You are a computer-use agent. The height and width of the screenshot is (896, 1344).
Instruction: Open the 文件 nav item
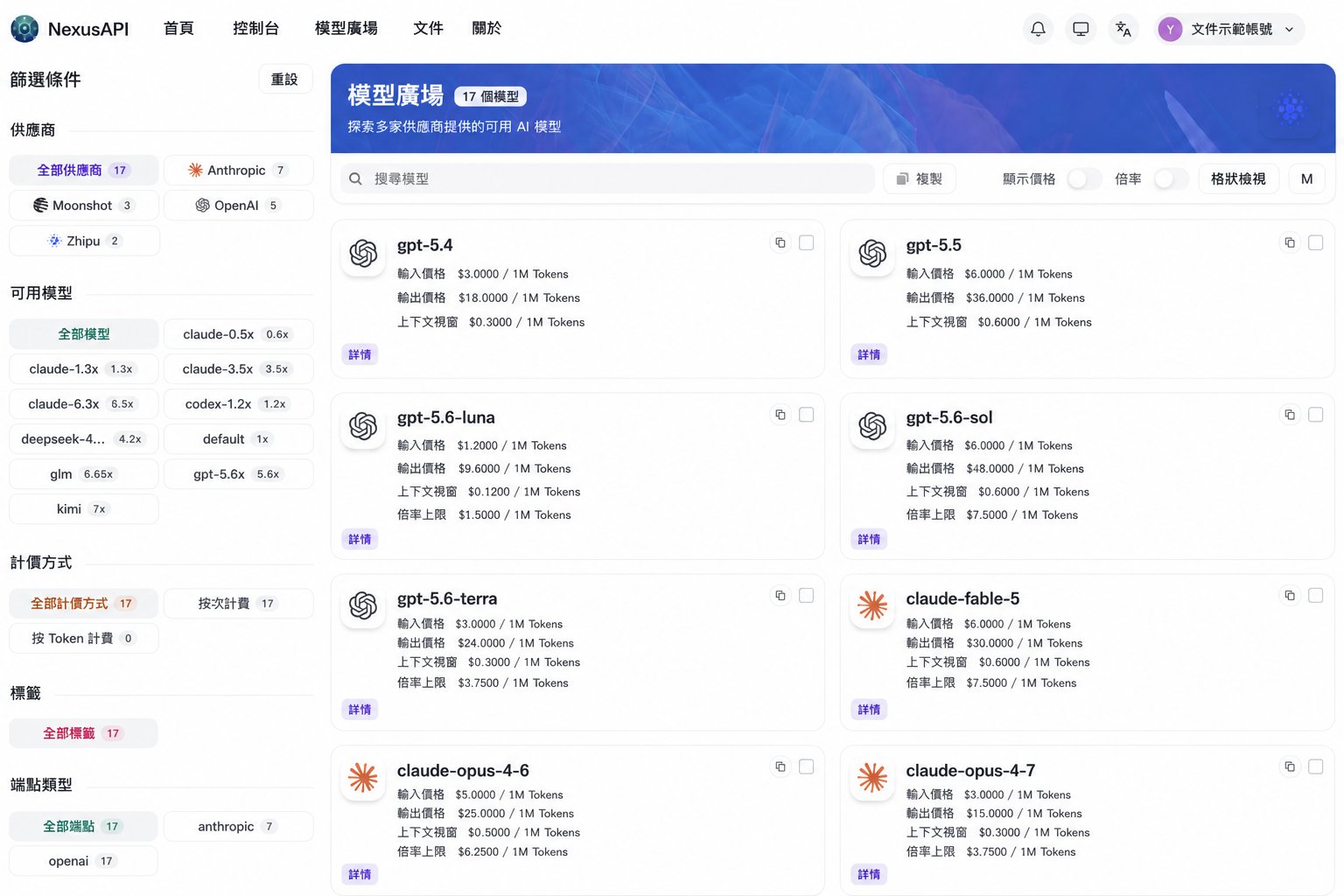(x=428, y=28)
